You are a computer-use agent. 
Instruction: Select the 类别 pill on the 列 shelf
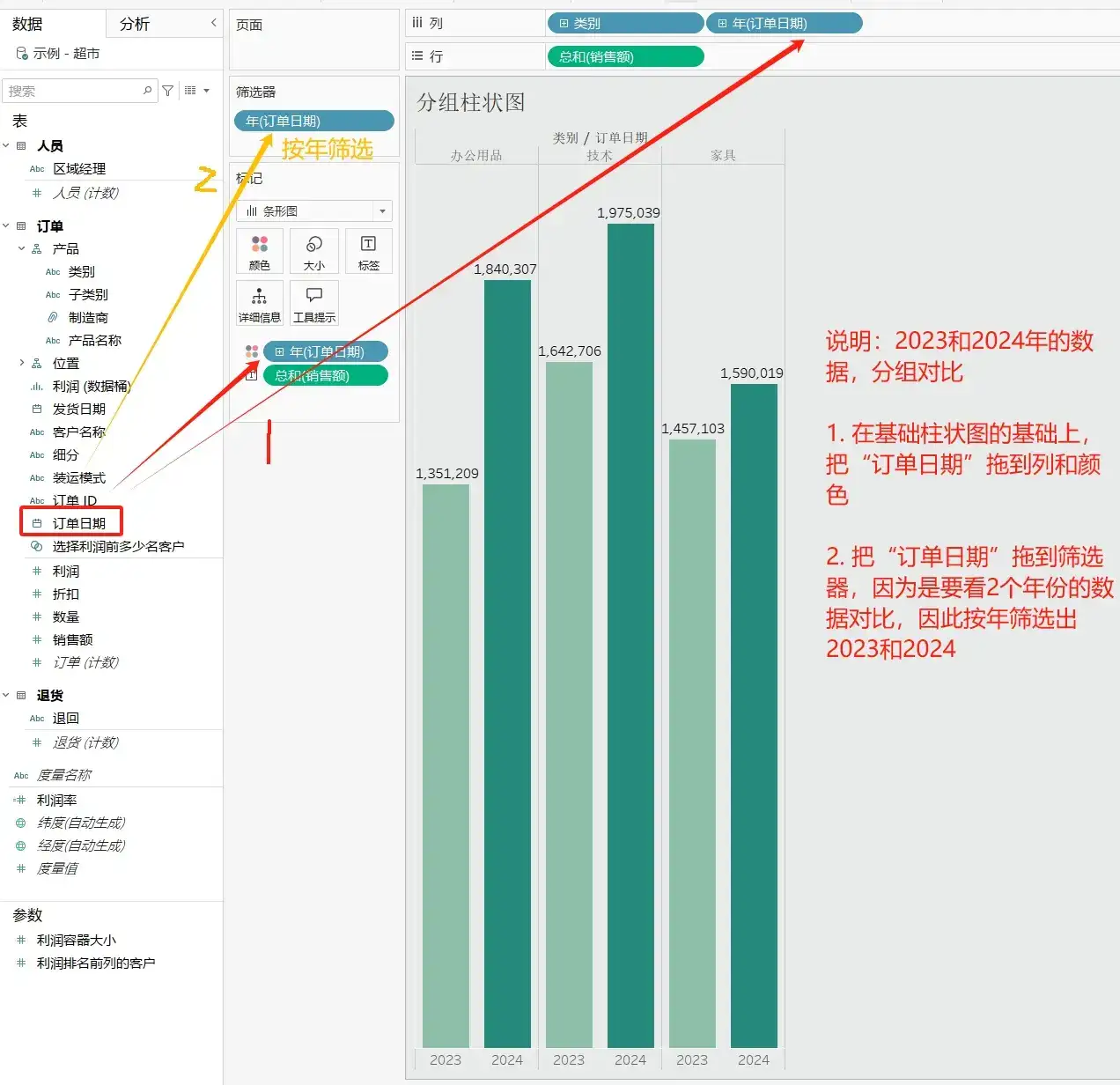point(624,22)
